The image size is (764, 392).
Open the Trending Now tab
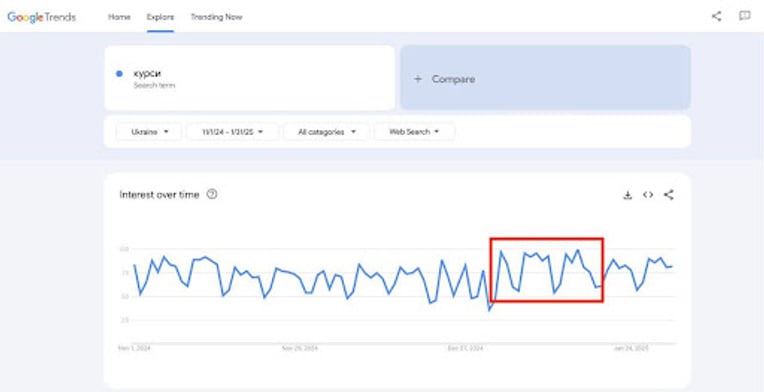tap(216, 17)
